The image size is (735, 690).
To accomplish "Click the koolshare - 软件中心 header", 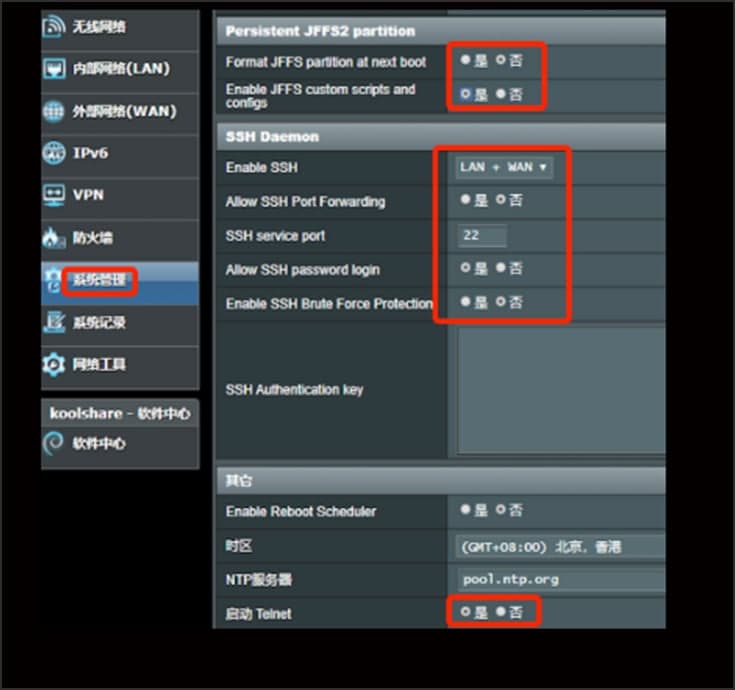I will (120, 413).
